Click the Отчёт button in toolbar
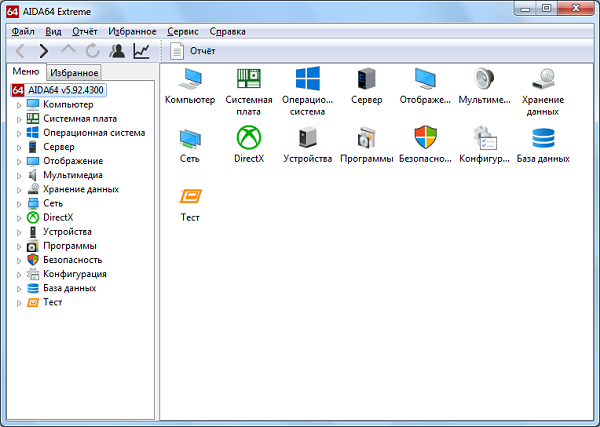This screenshot has width=600, height=427. coord(193,51)
